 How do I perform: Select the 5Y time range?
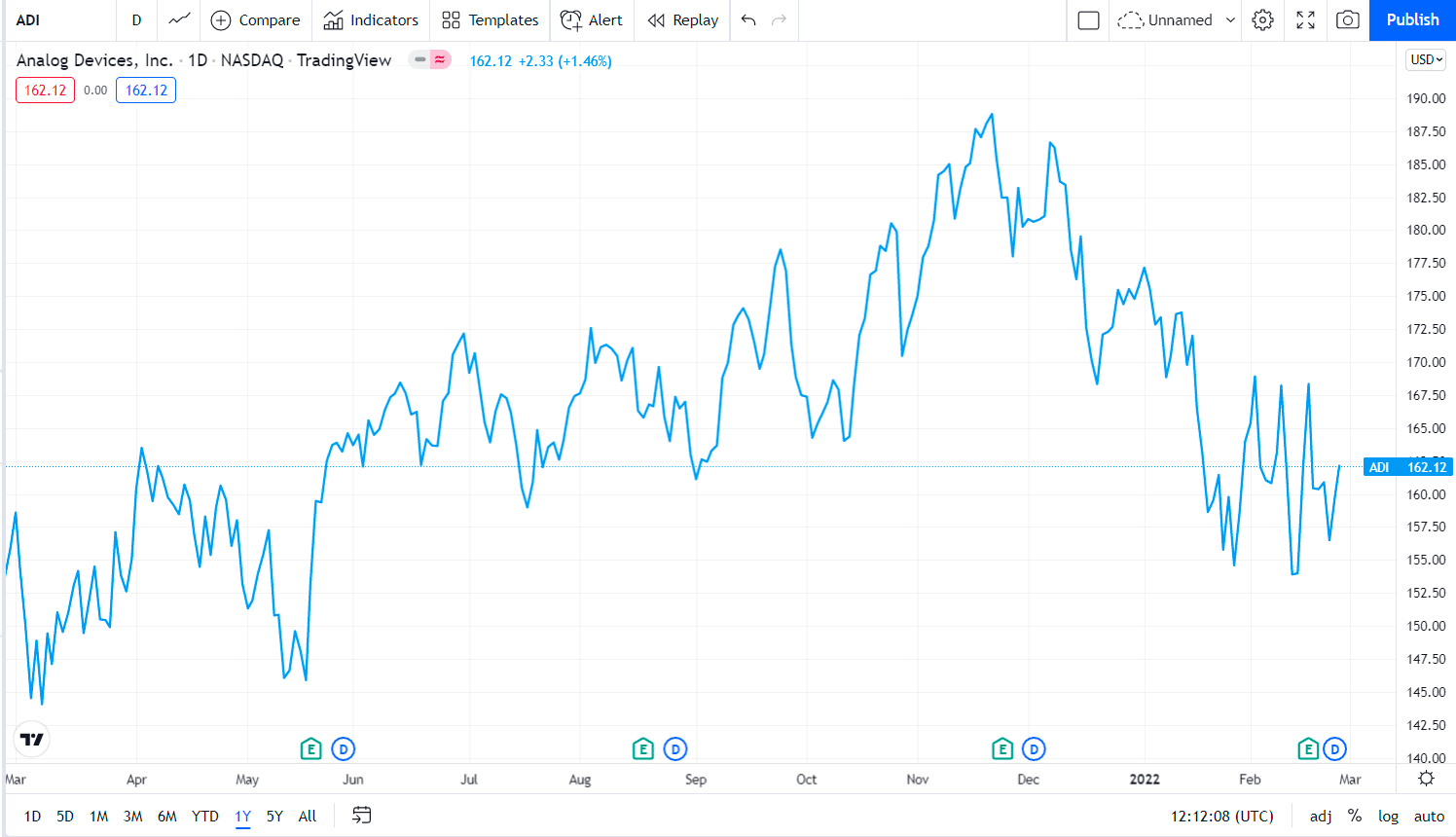point(274,817)
